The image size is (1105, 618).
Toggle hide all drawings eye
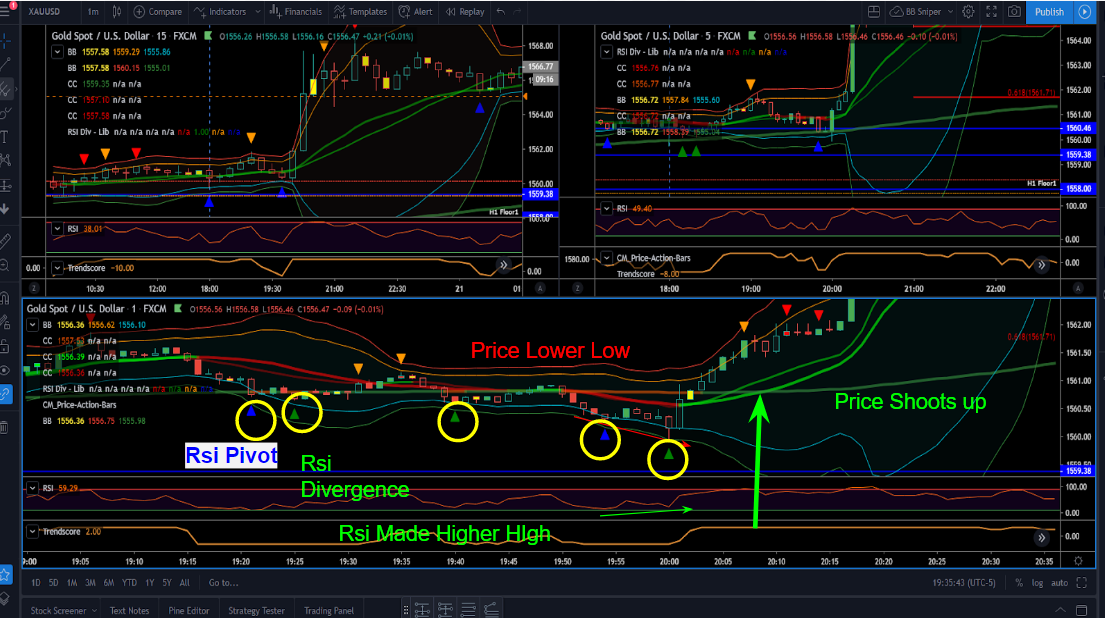(5, 370)
